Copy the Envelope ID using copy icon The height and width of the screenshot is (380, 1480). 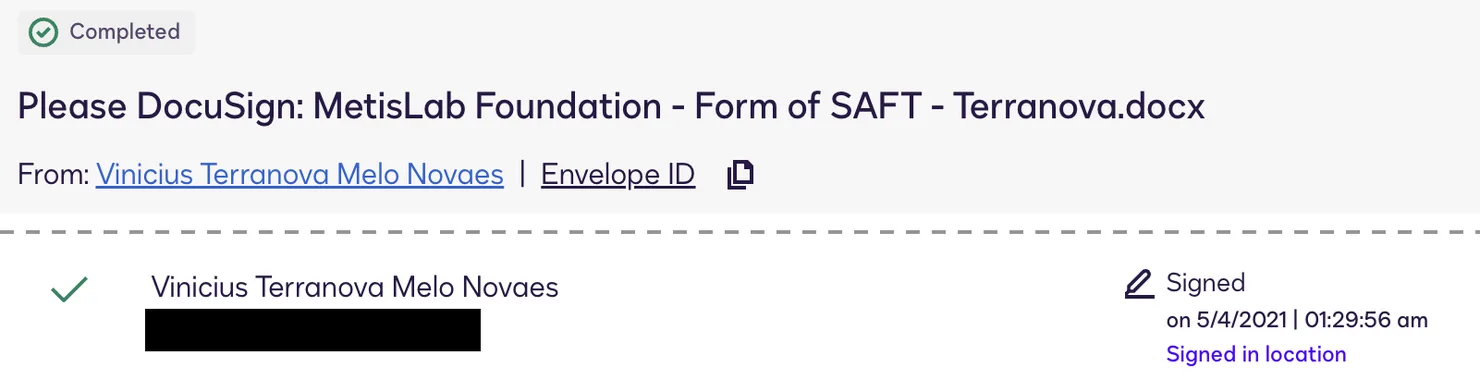pos(740,175)
